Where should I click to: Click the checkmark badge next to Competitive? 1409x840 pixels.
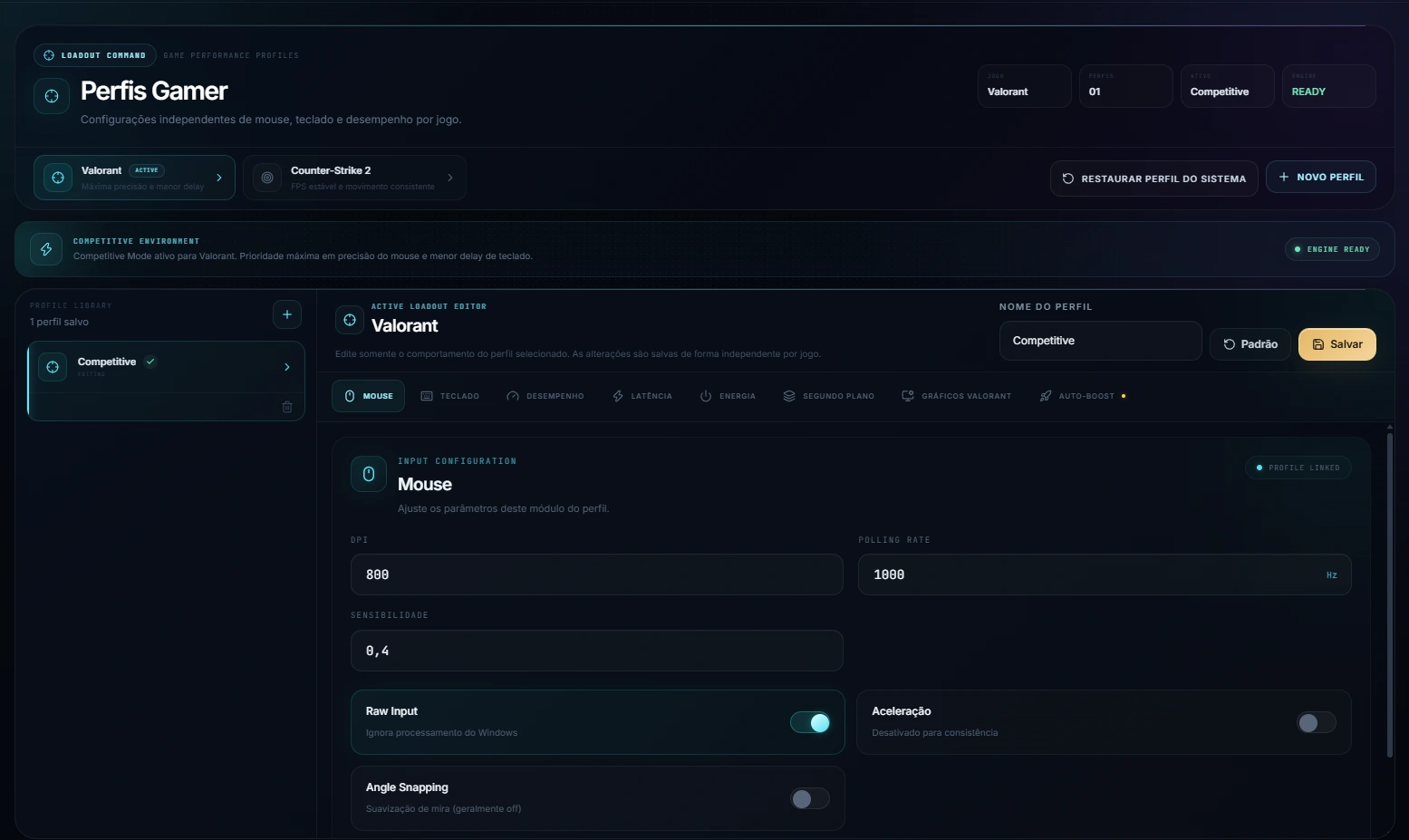click(150, 362)
